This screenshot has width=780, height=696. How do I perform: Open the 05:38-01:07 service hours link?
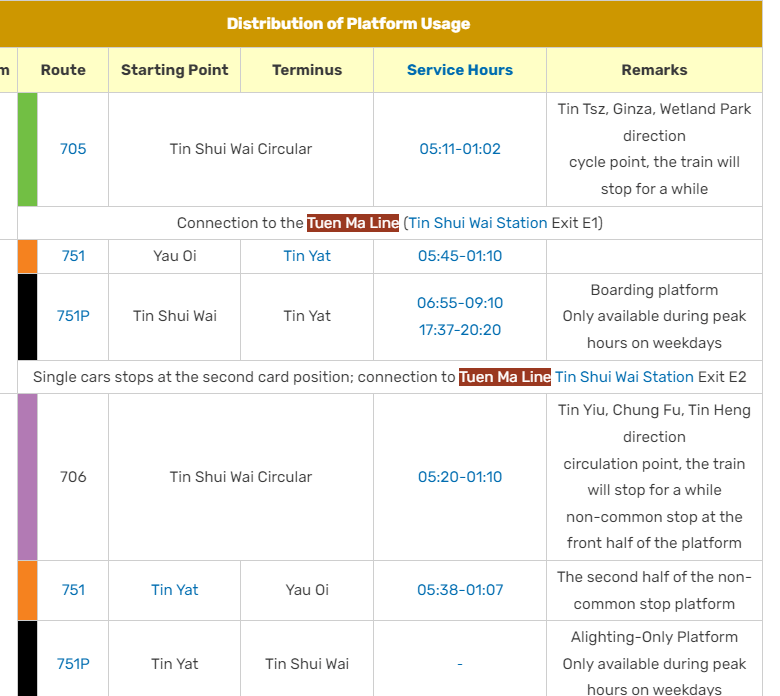click(x=459, y=590)
